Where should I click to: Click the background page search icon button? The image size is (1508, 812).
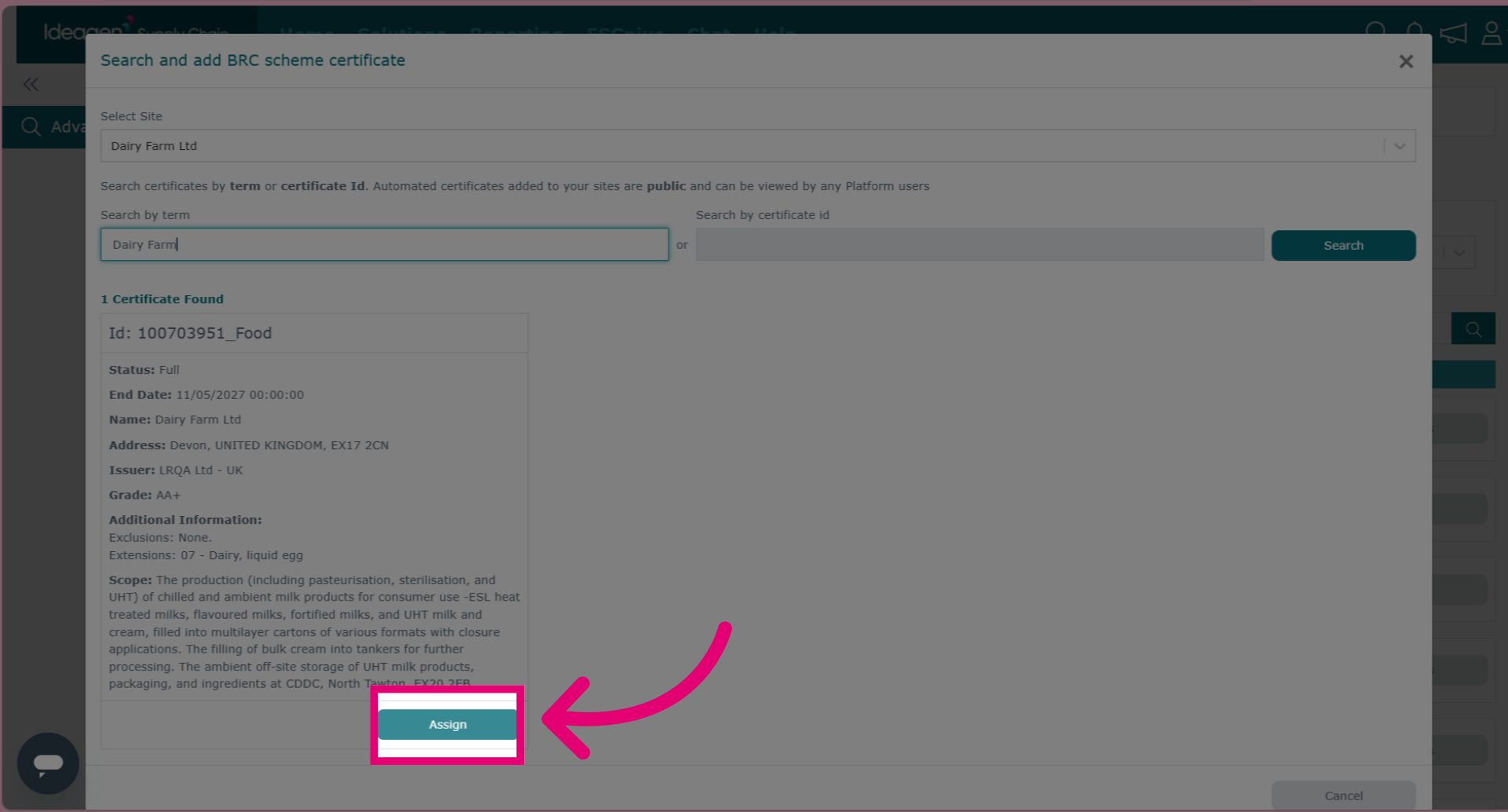(1473, 329)
